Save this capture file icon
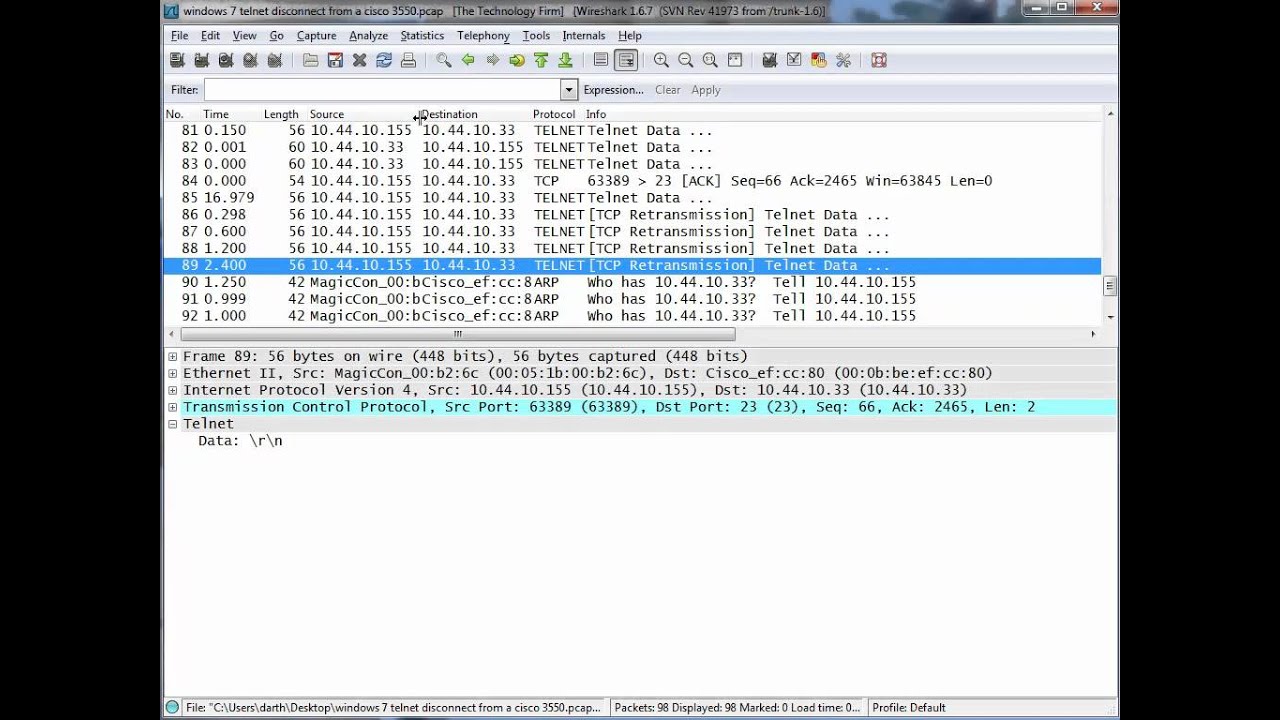Image resolution: width=1280 pixels, height=720 pixels. point(335,60)
